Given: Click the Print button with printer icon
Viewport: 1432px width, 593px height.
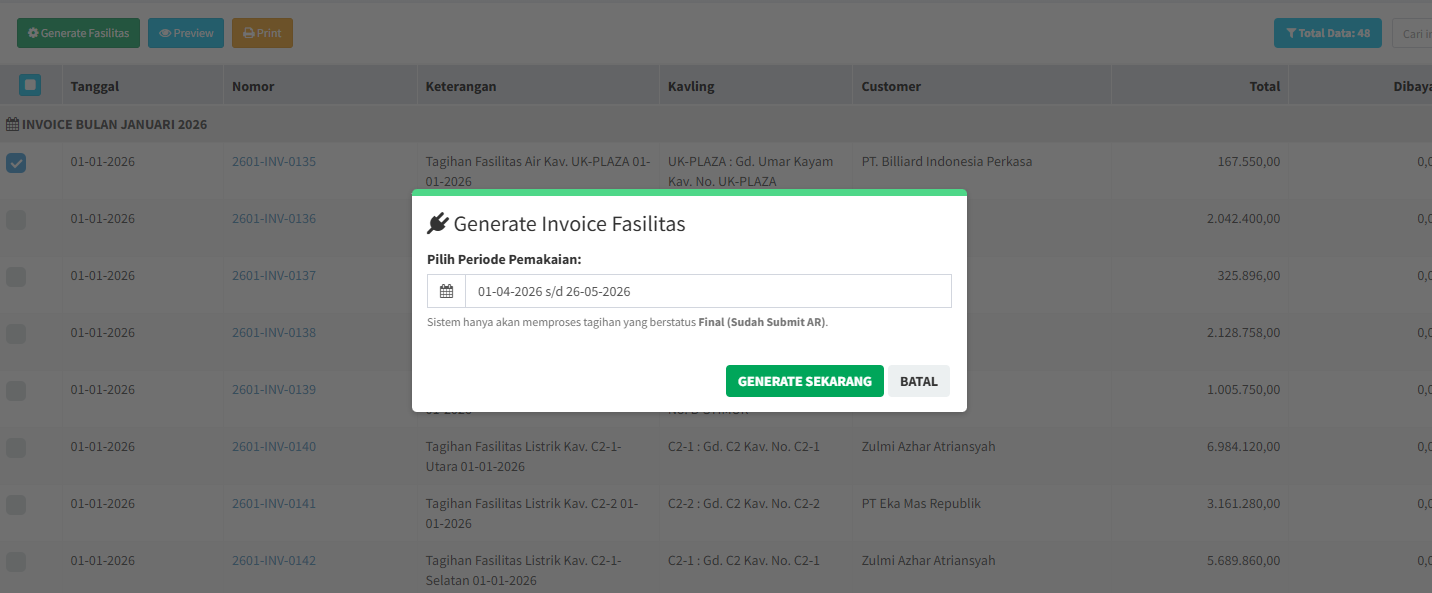Looking at the screenshot, I should 262,33.
